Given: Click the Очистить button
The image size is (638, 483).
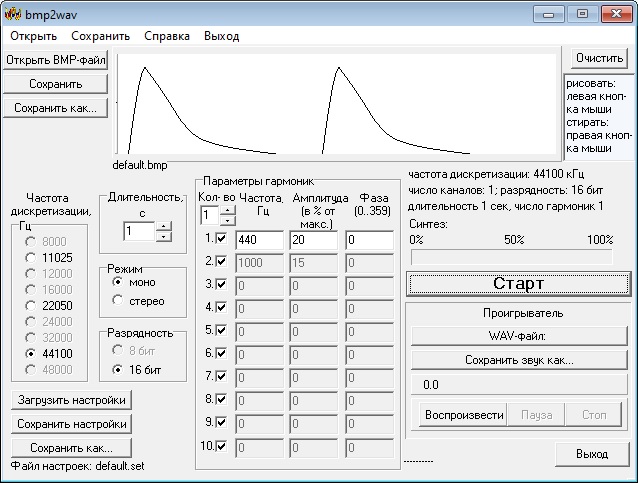Looking at the screenshot, I should point(598,58).
